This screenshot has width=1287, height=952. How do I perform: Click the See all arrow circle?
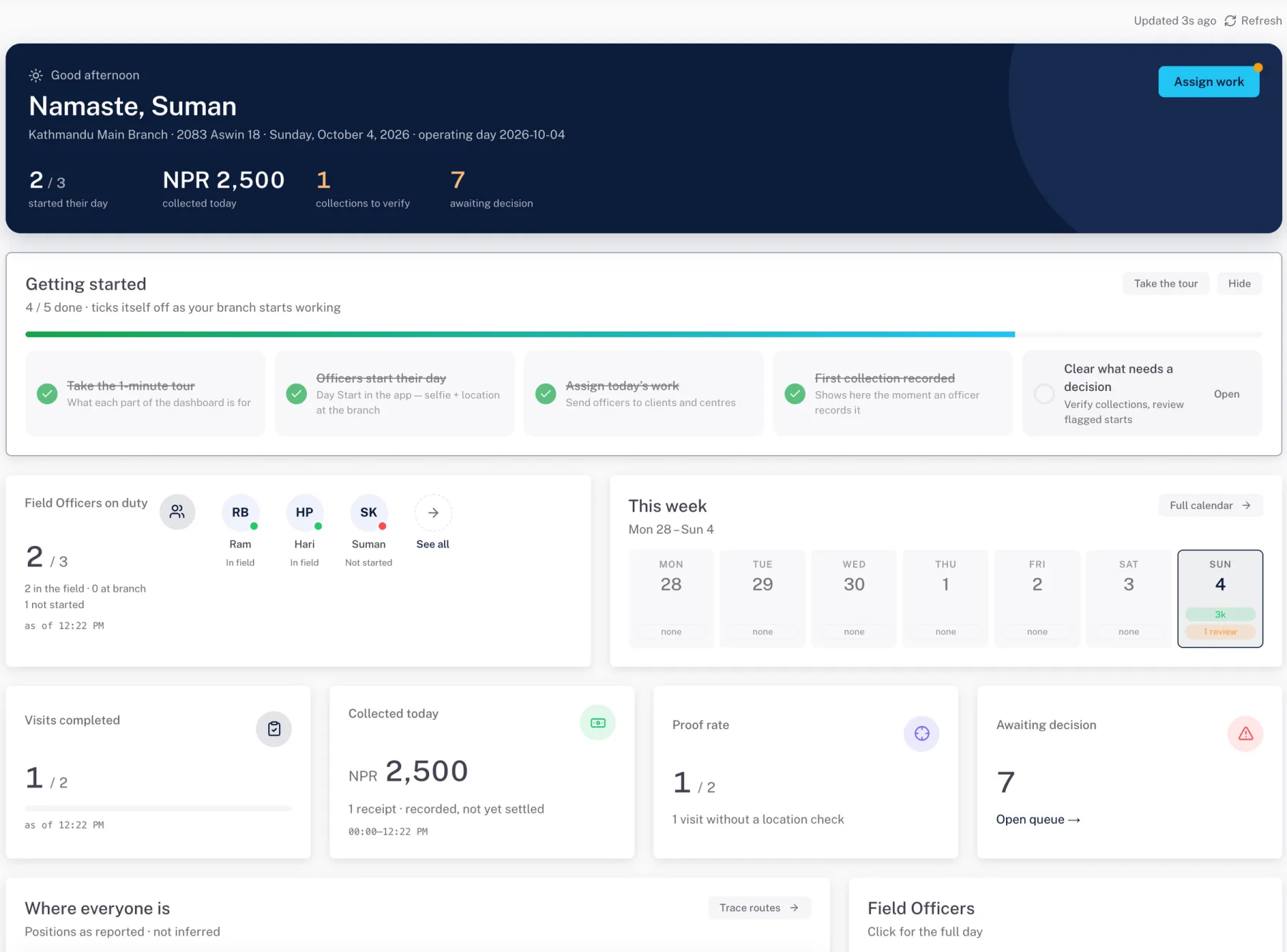coord(433,512)
